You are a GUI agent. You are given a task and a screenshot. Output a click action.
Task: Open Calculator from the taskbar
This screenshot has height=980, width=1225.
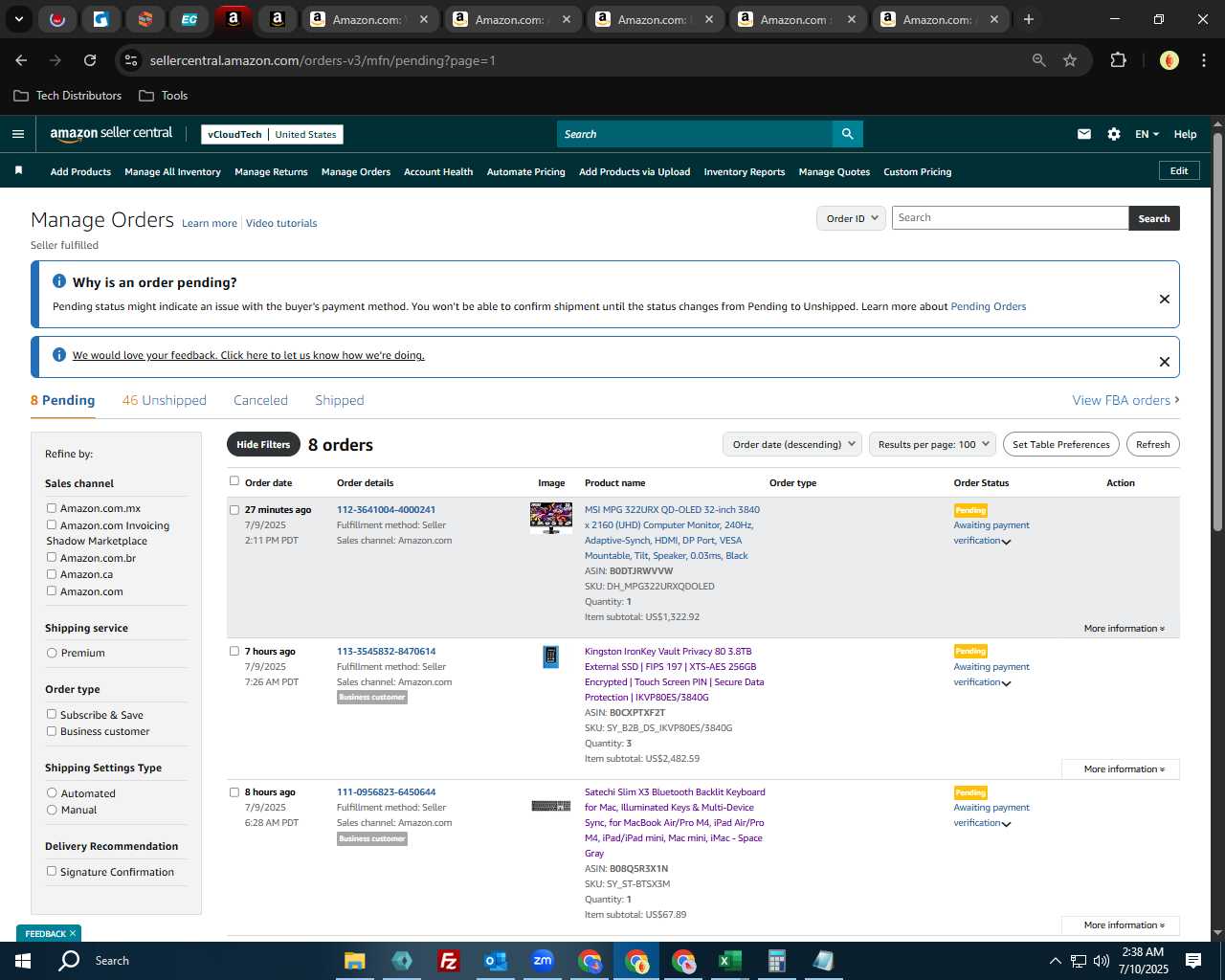point(776,961)
